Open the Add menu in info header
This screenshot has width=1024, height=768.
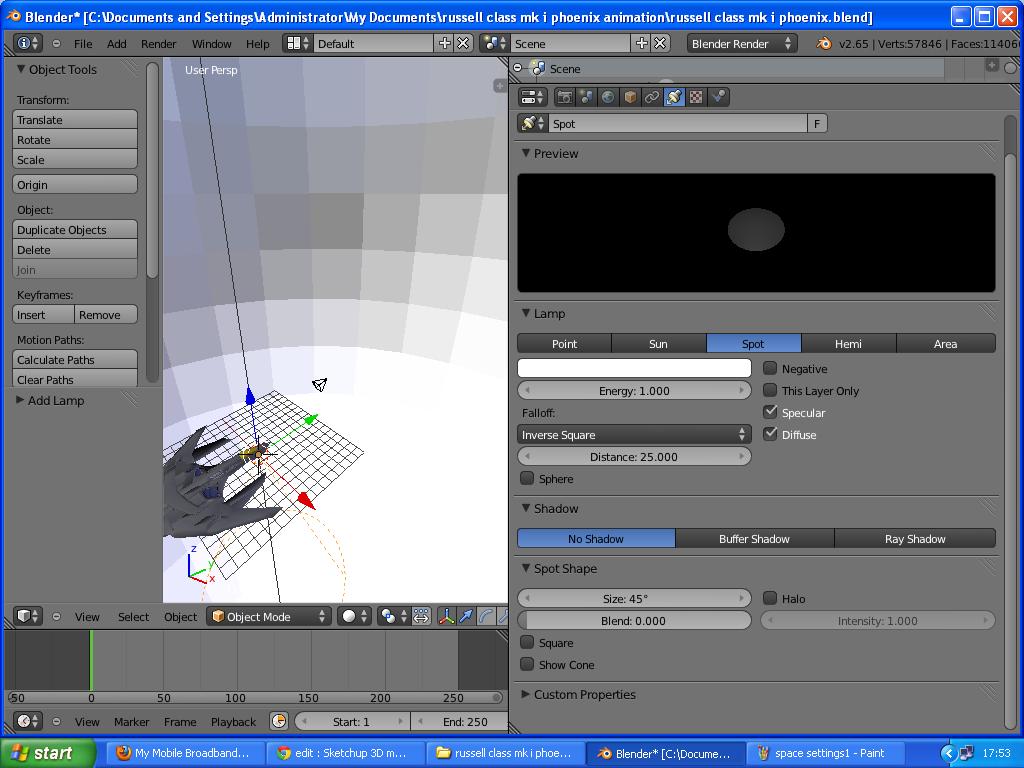pyautogui.click(x=117, y=44)
